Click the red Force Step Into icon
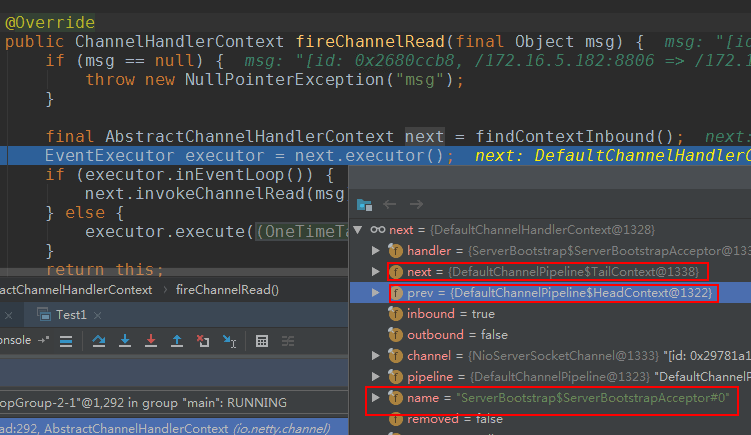Image resolution: width=751 pixels, height=435 pixels. [151, 341]
